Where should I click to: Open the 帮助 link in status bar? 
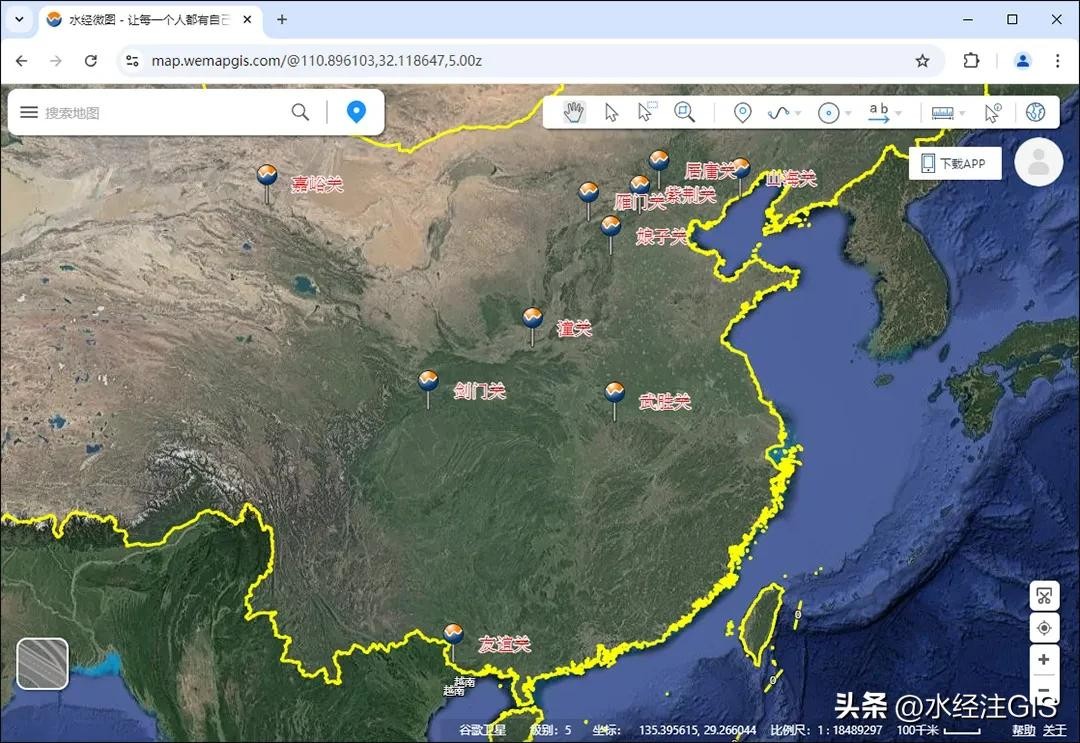[x=1023, y=730]
